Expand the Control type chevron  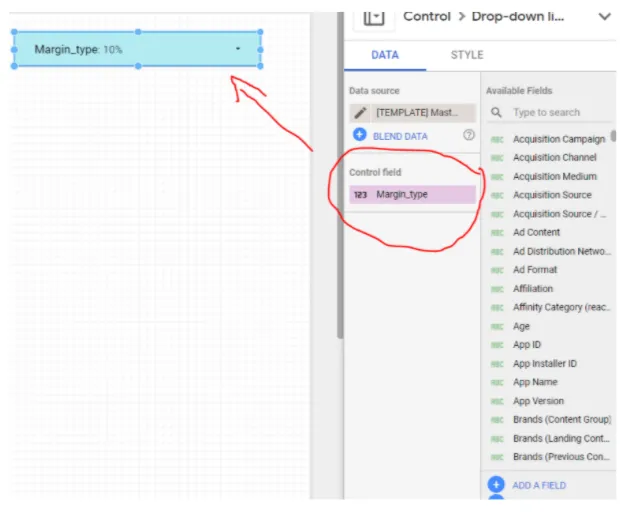pos(604,17)
